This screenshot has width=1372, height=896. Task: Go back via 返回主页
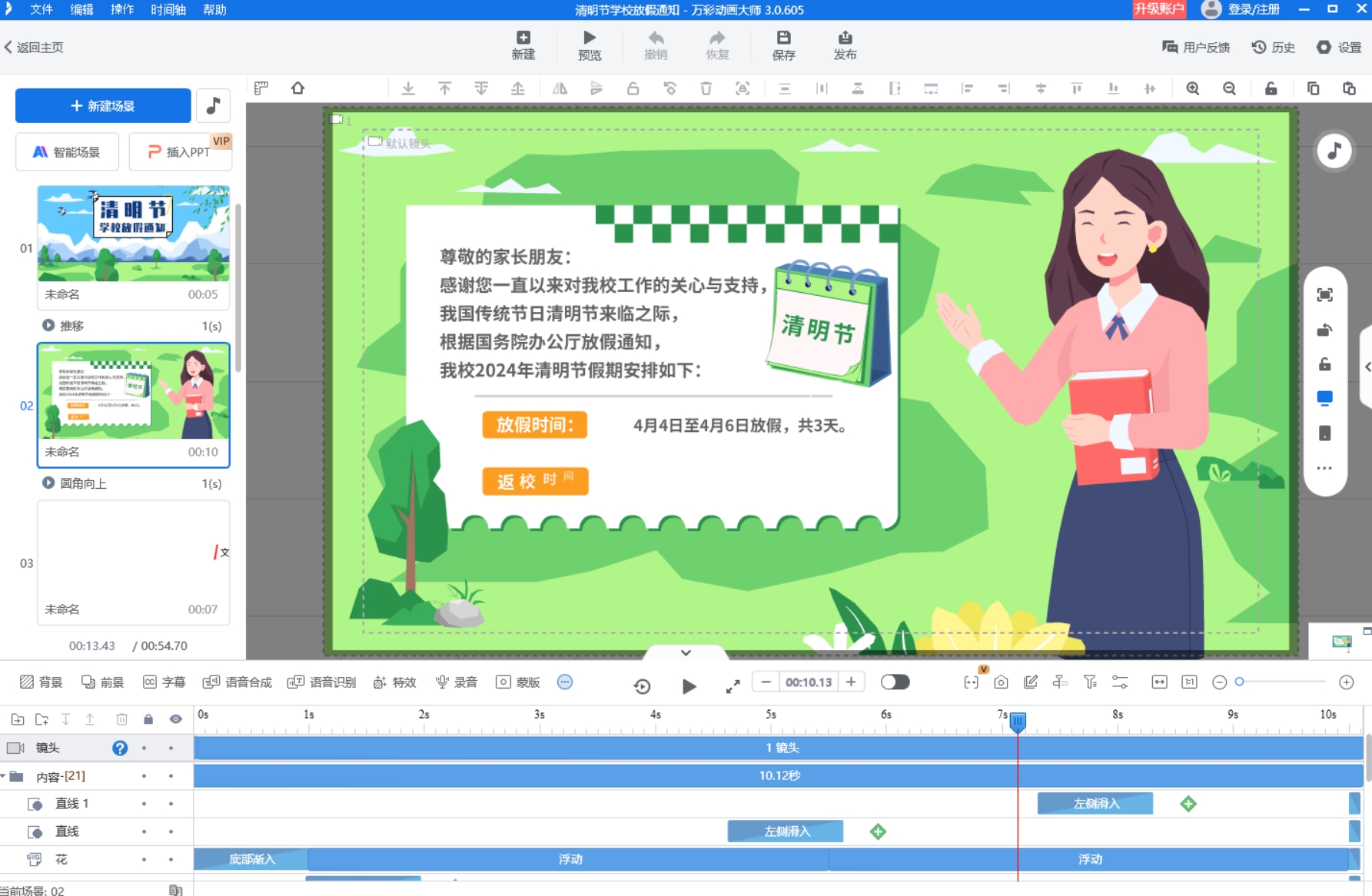pyautogui.click(x=33, y=47)
